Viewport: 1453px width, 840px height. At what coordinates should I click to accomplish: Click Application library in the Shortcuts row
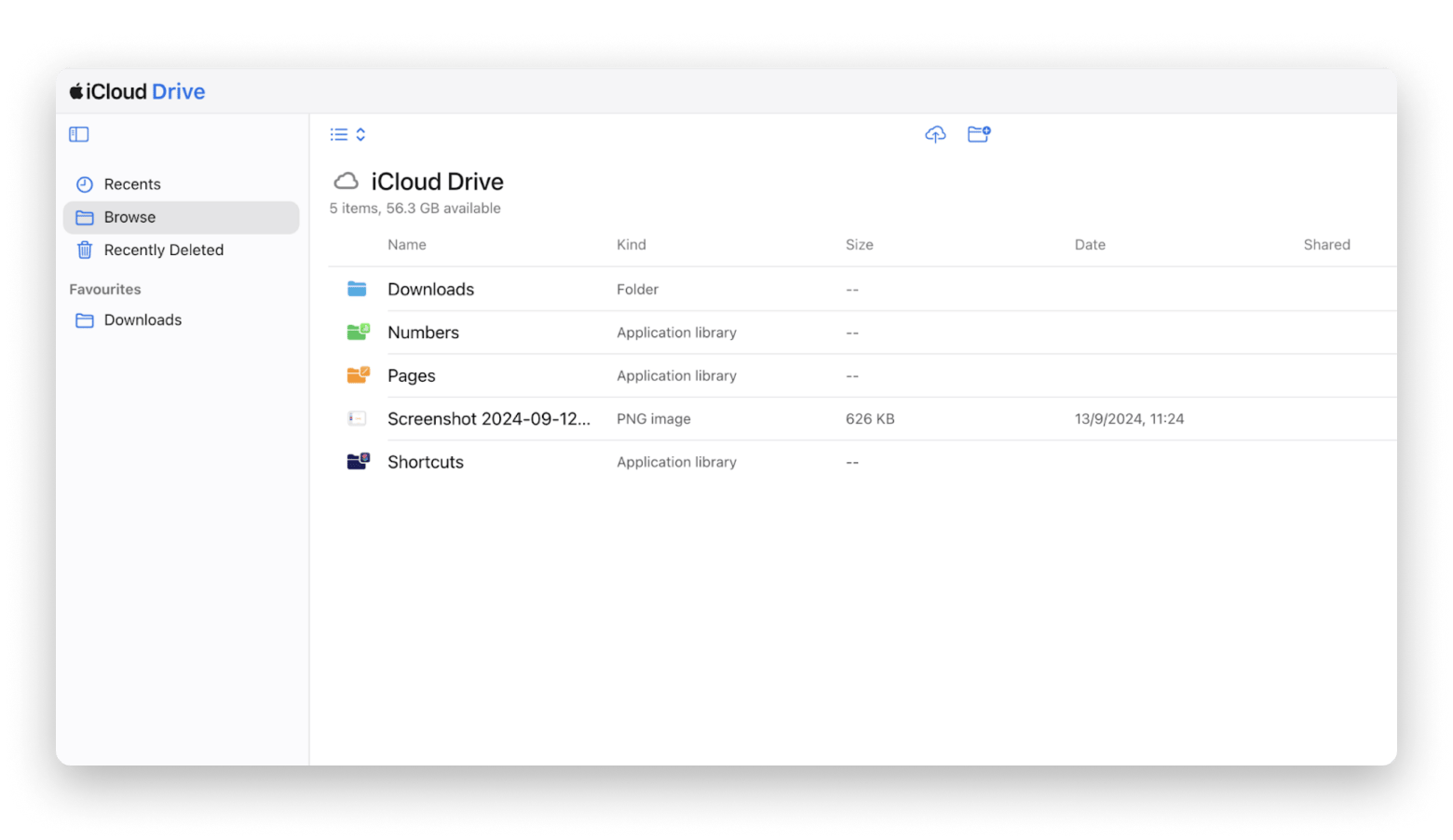676,462
